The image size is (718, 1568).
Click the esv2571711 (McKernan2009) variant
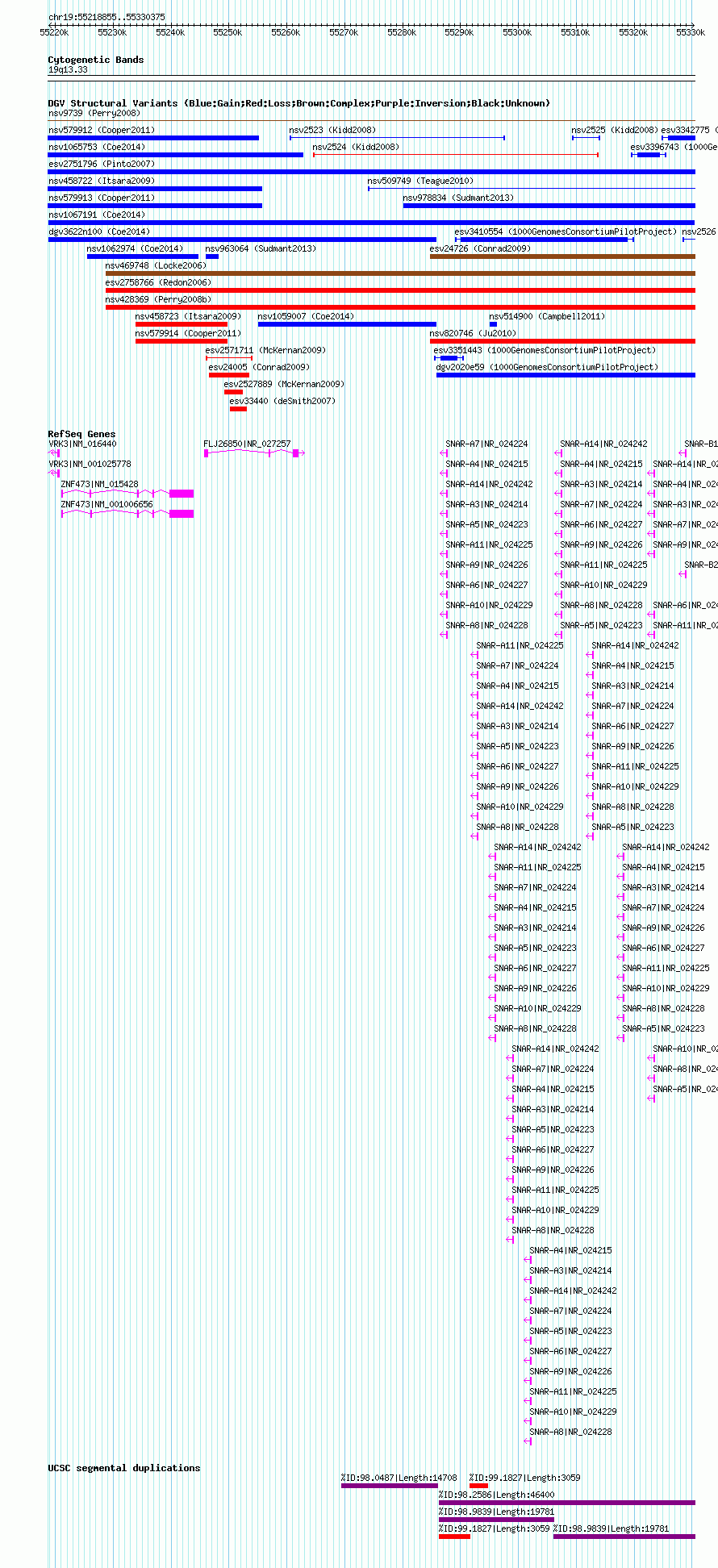pos(229,358)
